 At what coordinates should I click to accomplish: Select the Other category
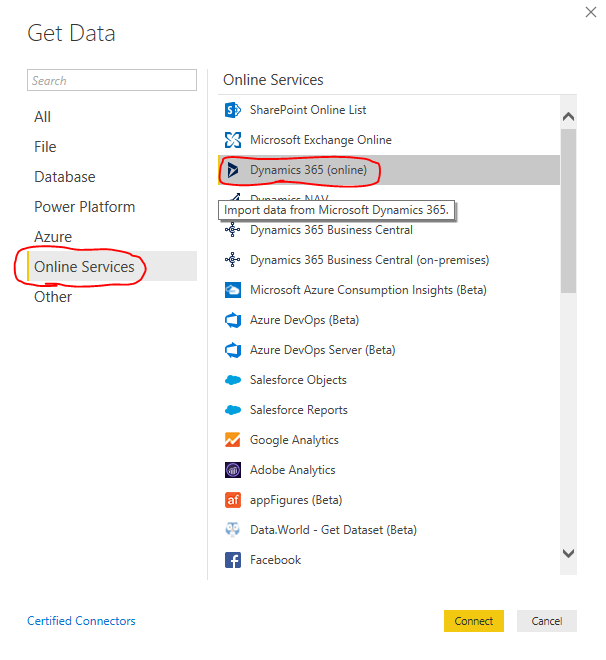112,297
